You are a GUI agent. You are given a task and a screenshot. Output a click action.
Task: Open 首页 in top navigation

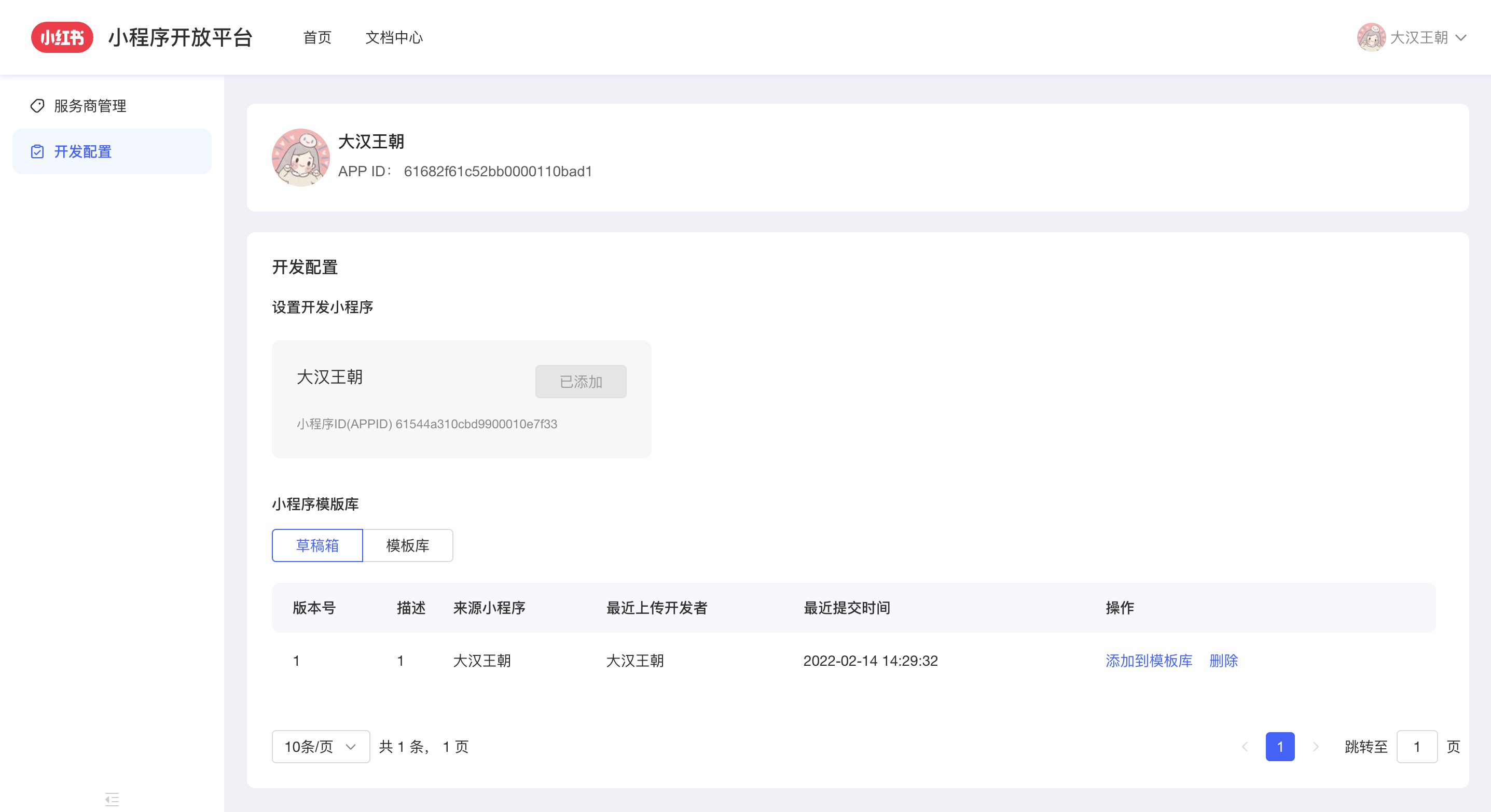pos(317,37)
